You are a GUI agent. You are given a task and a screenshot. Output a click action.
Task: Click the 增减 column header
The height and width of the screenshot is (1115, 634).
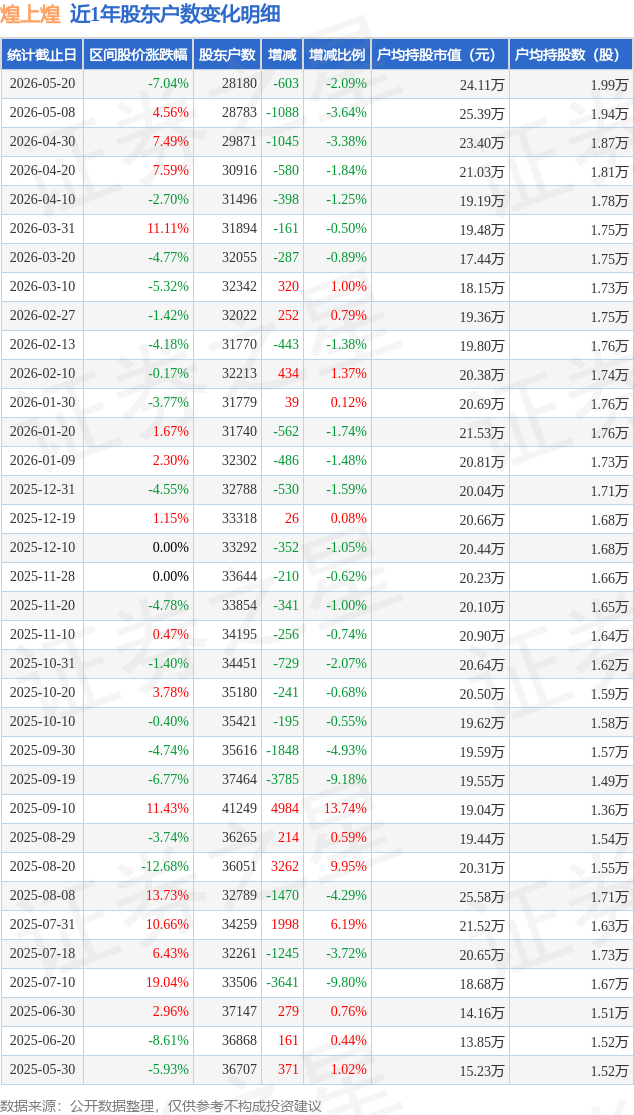coord(282,54)
